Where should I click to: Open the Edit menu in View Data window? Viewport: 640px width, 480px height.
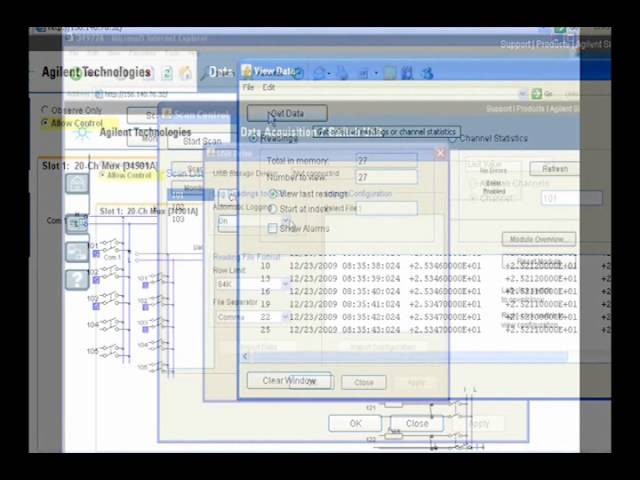point(269,87)
